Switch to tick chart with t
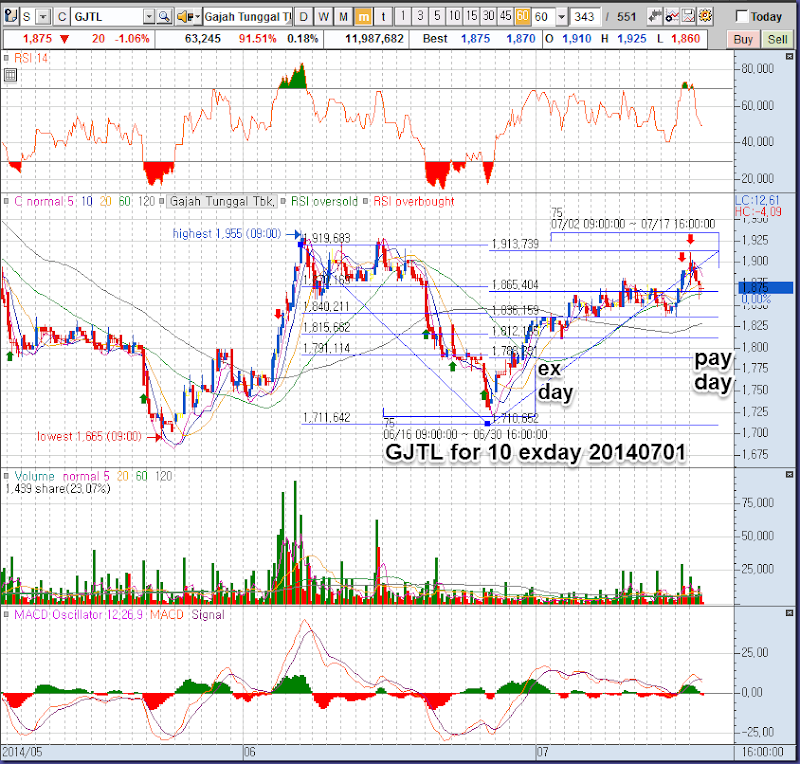Viewport: 800px width, 764px height. 383,17
